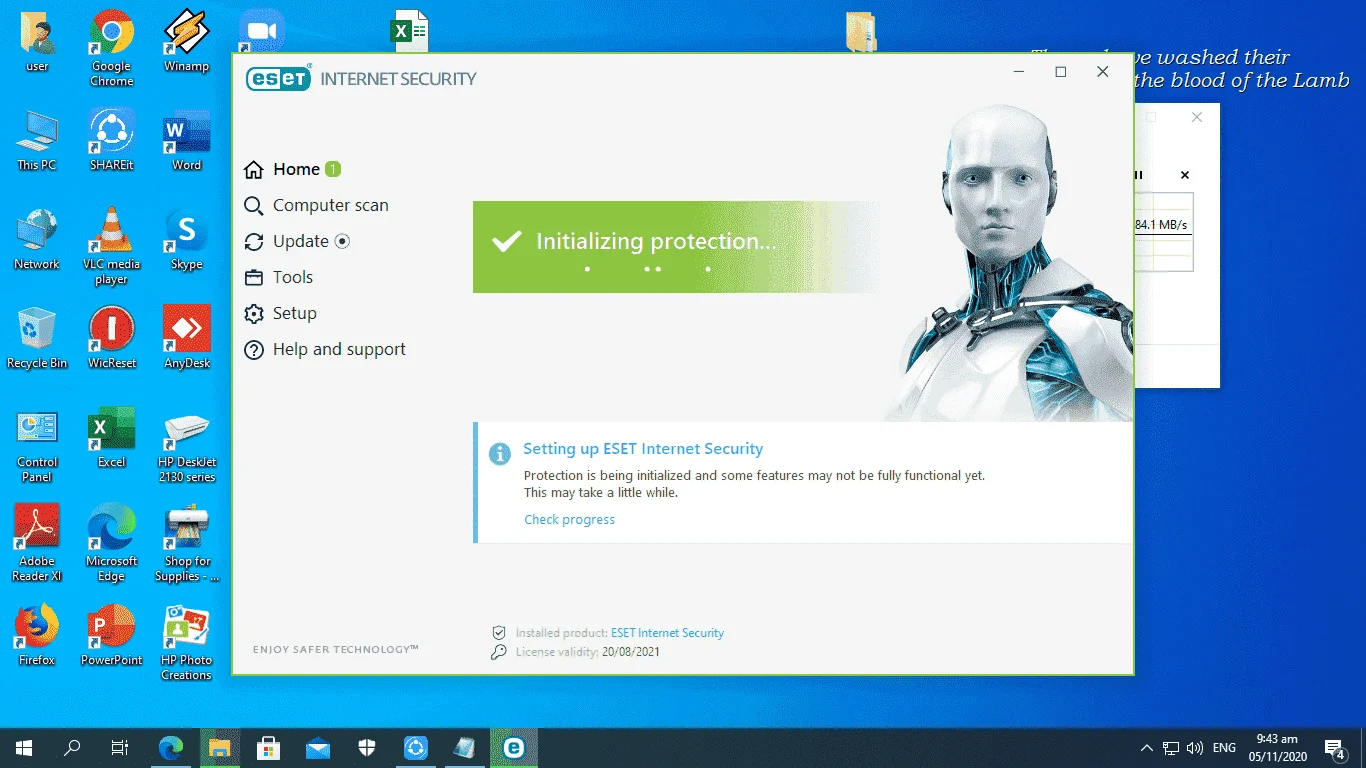
Task: Click the Check progress link
Action: 569,519
